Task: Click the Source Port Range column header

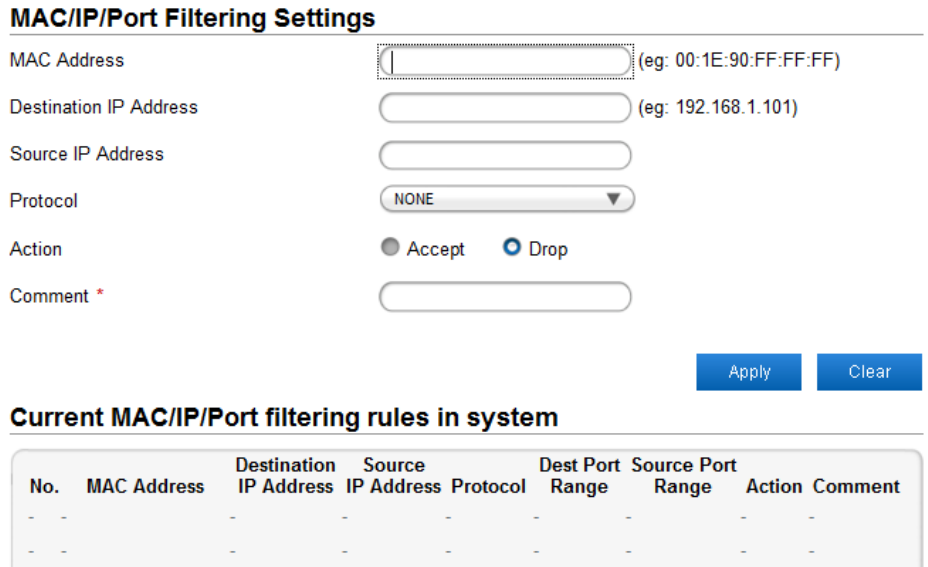Action: click(683, 476)
